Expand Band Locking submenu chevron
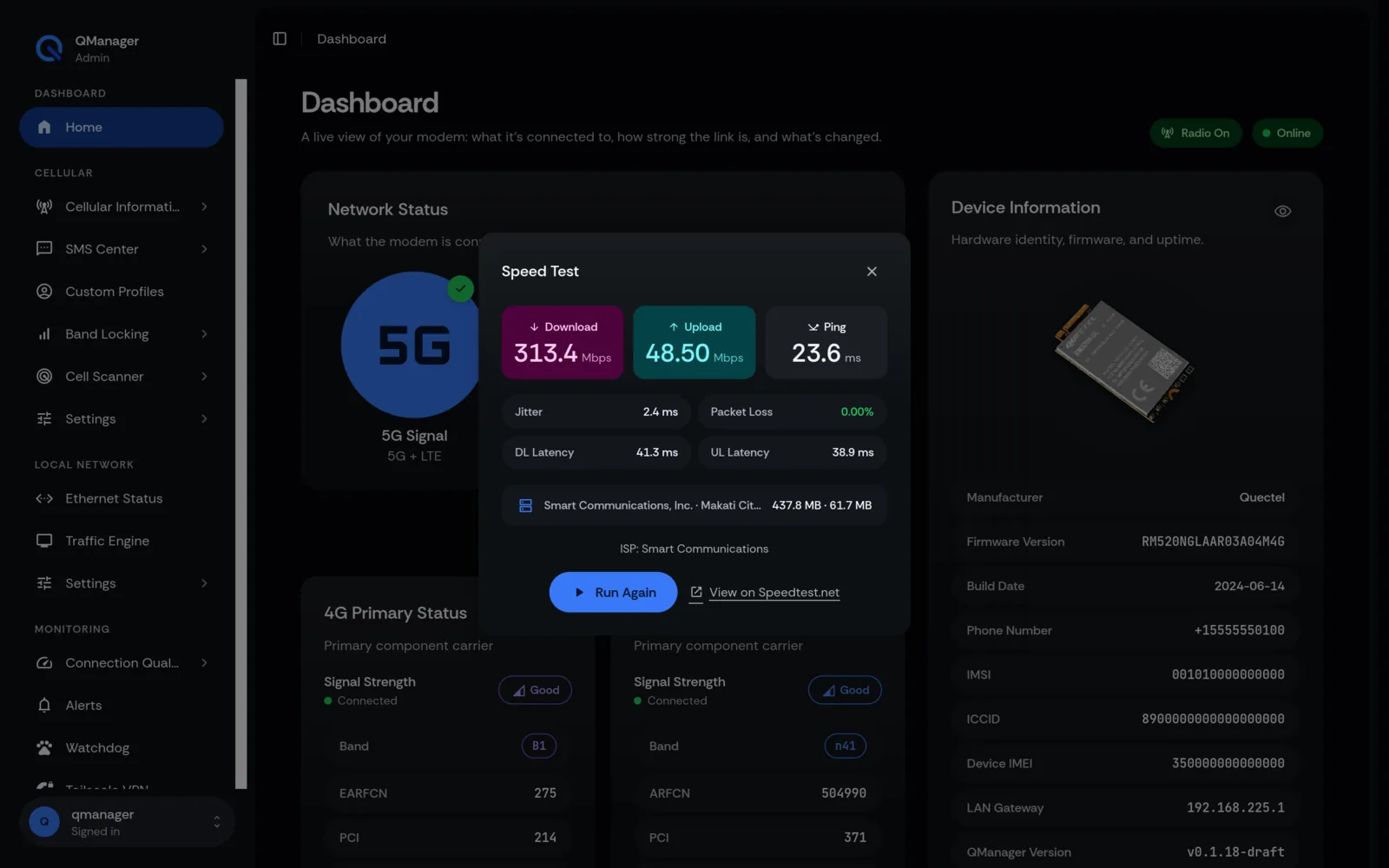 [204, 334]
